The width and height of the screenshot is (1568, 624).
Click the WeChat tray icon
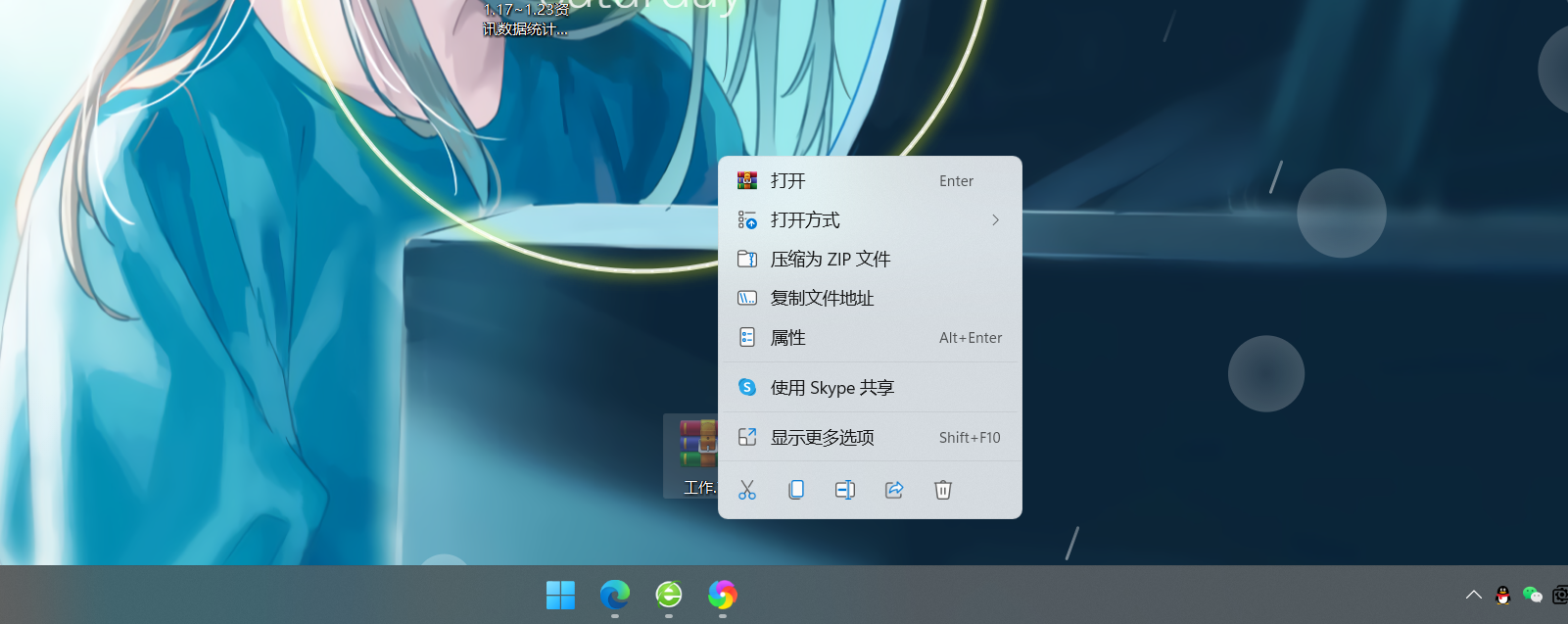(1533, 595)
